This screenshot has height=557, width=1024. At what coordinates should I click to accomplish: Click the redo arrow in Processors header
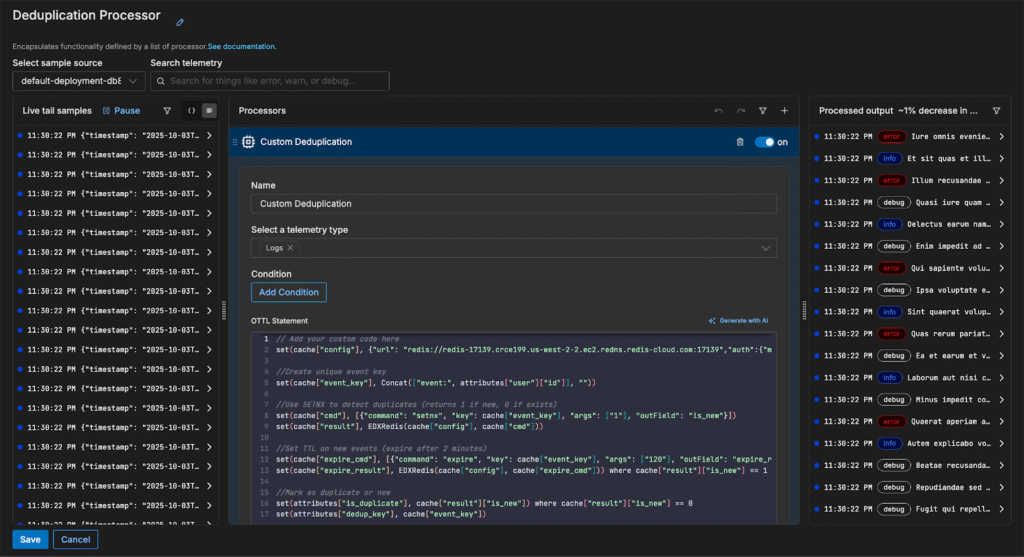(x=741, y=111)
